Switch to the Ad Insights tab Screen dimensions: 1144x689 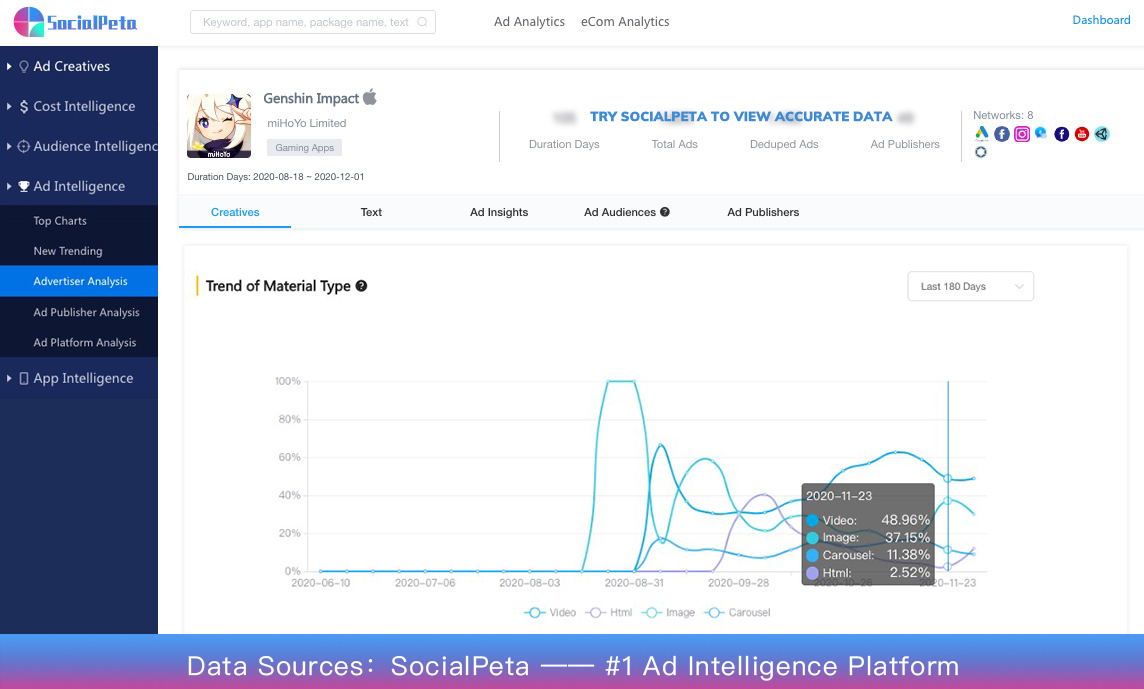pyautogui.click(x=499, y=212)
